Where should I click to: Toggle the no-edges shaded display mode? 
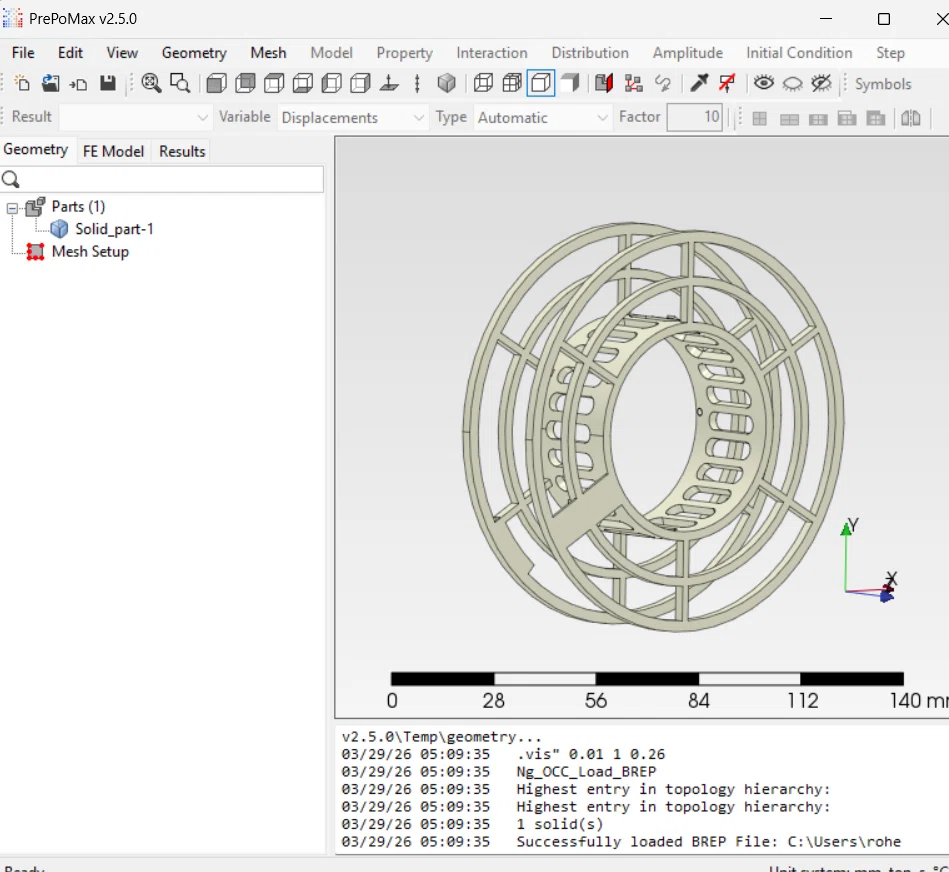(x=570, y=83)
